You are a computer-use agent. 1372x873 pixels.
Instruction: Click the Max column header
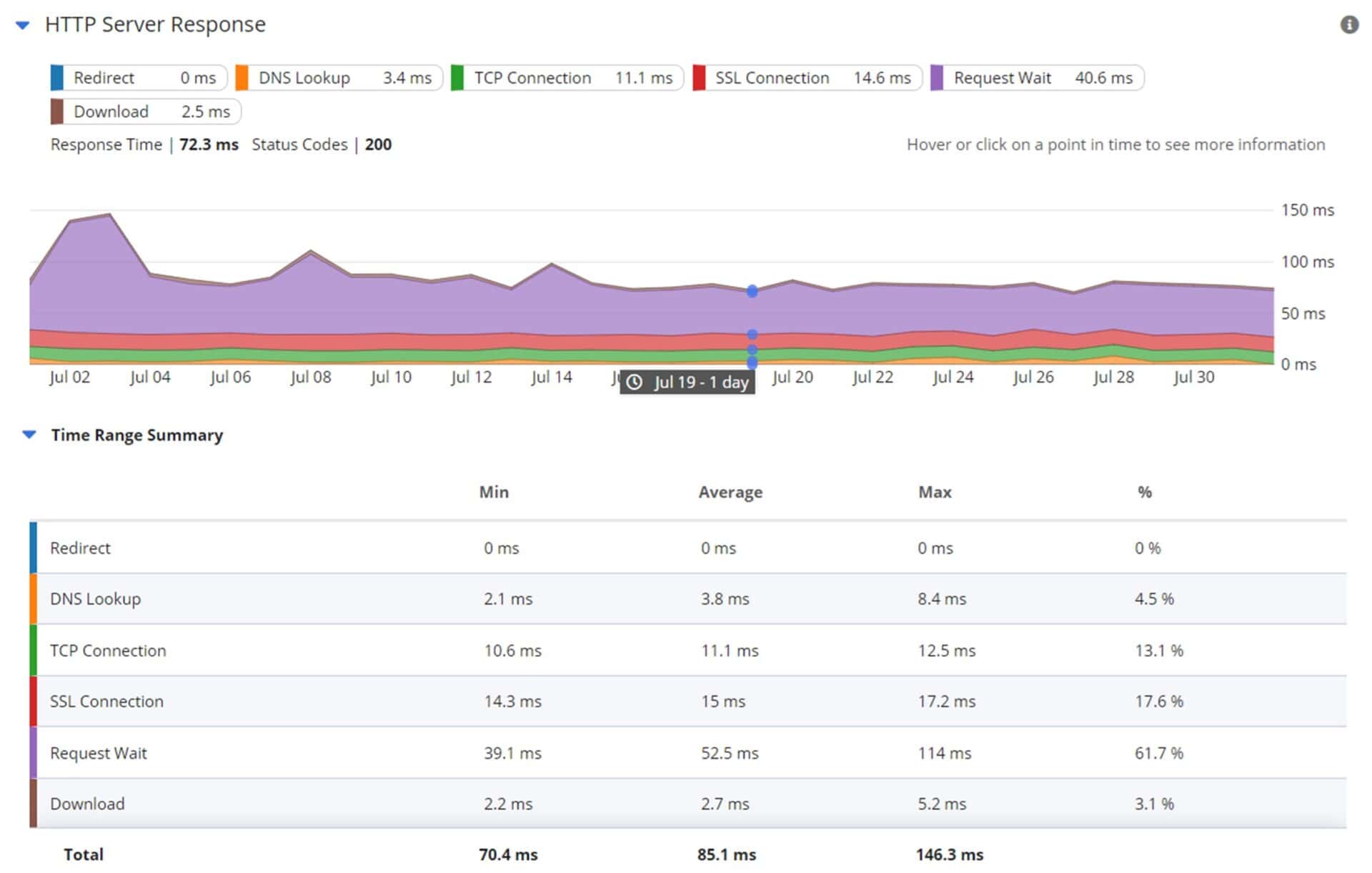[934, 492]
